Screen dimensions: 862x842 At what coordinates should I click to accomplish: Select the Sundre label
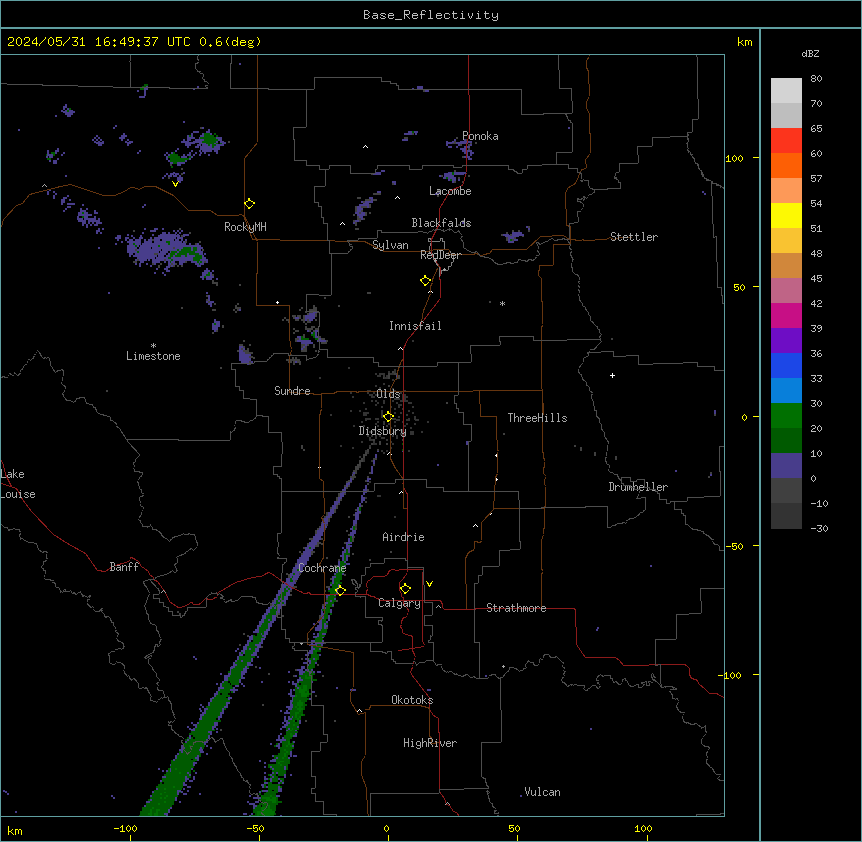292,391
